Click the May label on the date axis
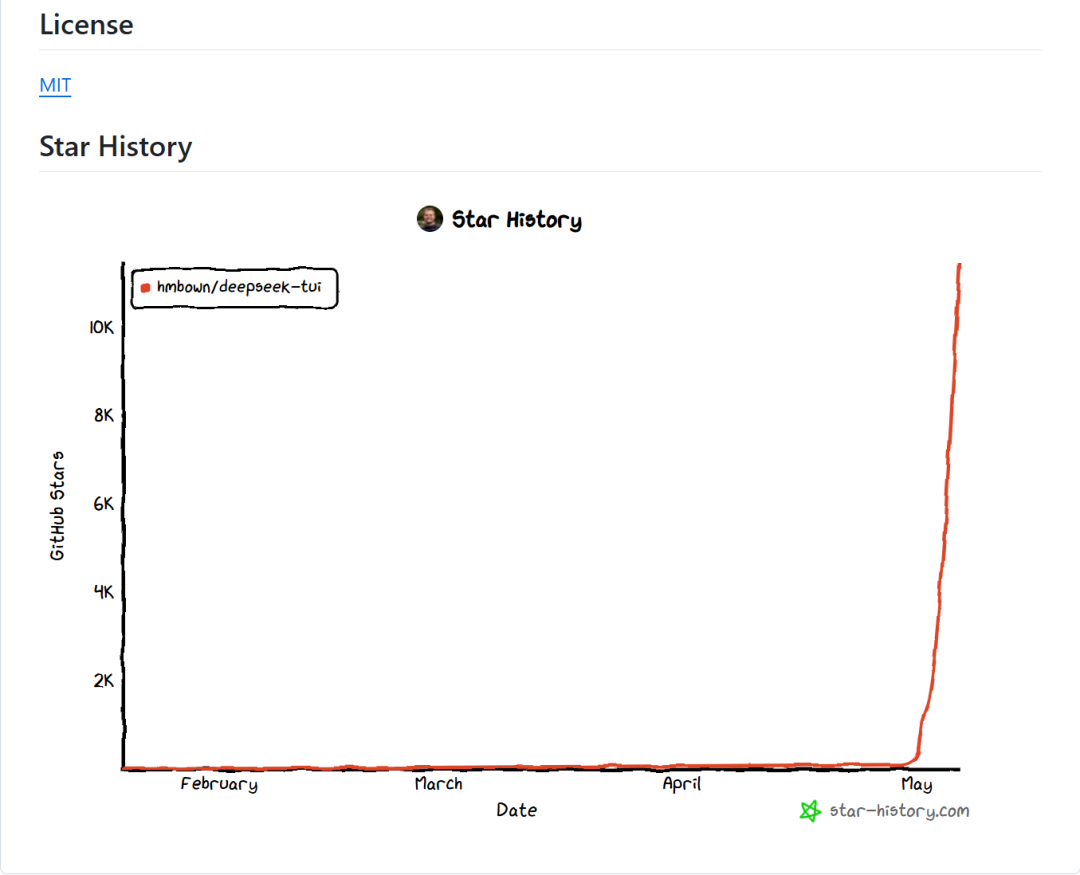The image size is (1080, 875). tap(917, 784)
